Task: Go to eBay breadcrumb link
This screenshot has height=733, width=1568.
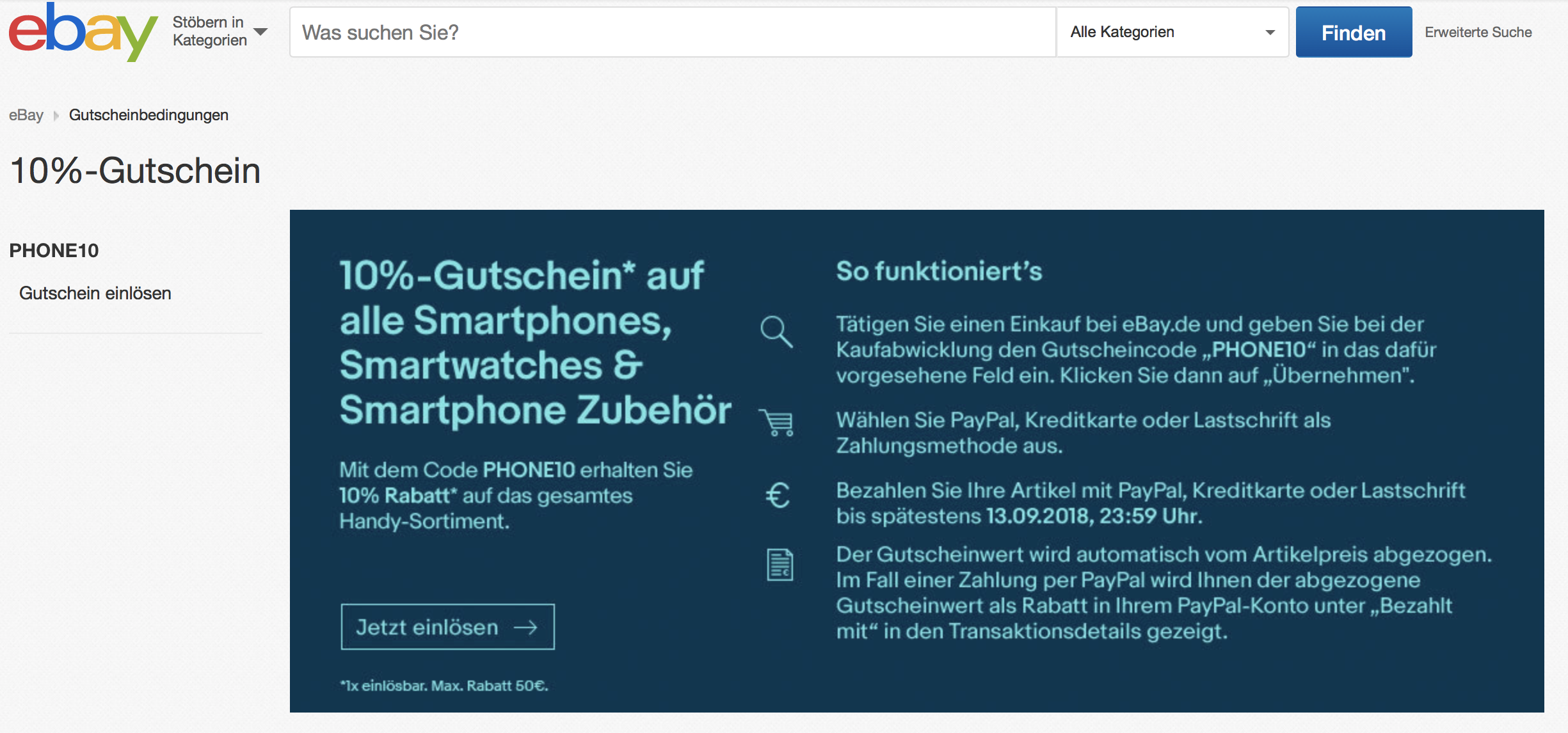Action: click(x=26, y=115)
